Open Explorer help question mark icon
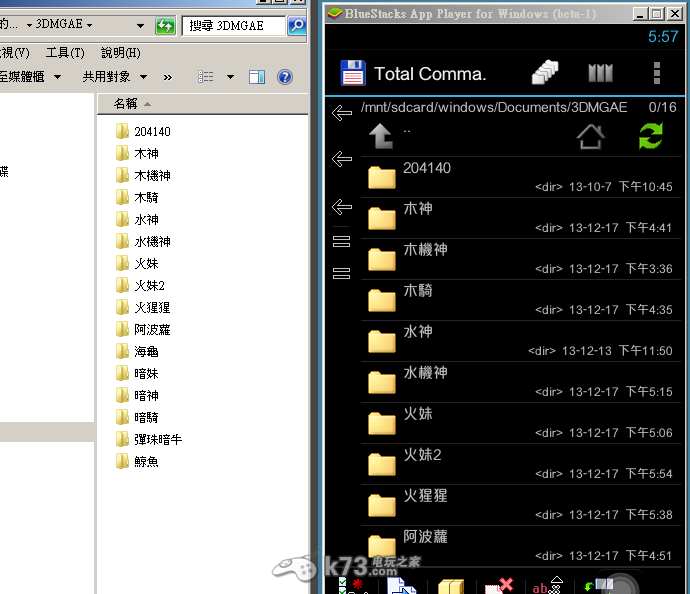The image size is (690, 594). tap(285, 77)
